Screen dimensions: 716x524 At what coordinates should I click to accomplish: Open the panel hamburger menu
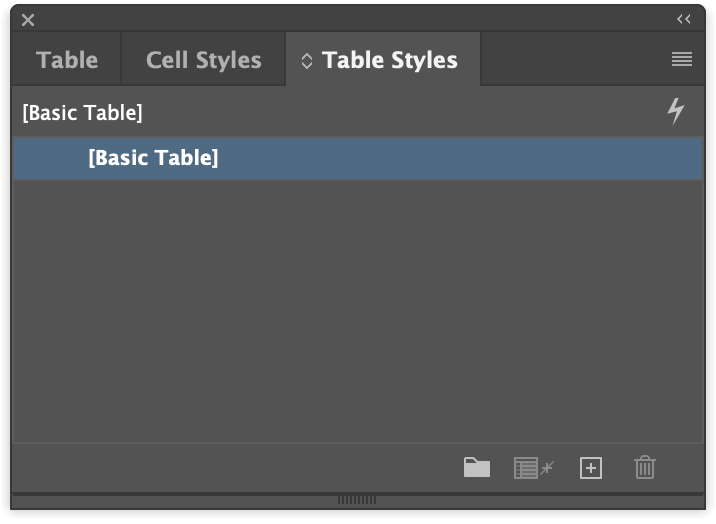click(682, 59)
